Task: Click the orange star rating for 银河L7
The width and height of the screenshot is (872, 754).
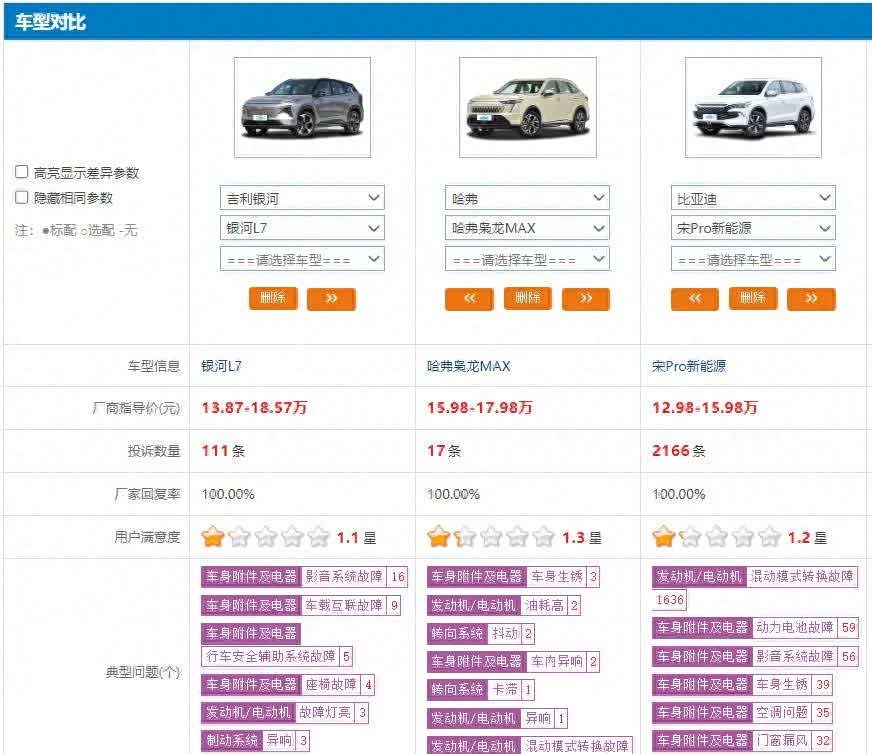Action: pos(212,537)
